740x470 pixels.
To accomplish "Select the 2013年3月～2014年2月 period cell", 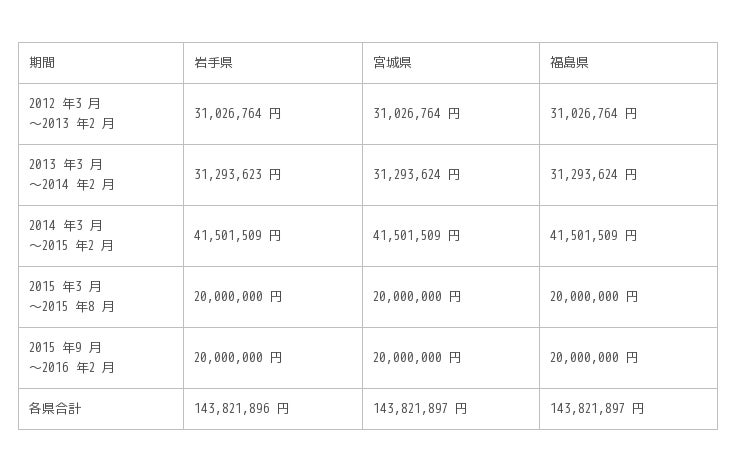I will coord(72,175).
